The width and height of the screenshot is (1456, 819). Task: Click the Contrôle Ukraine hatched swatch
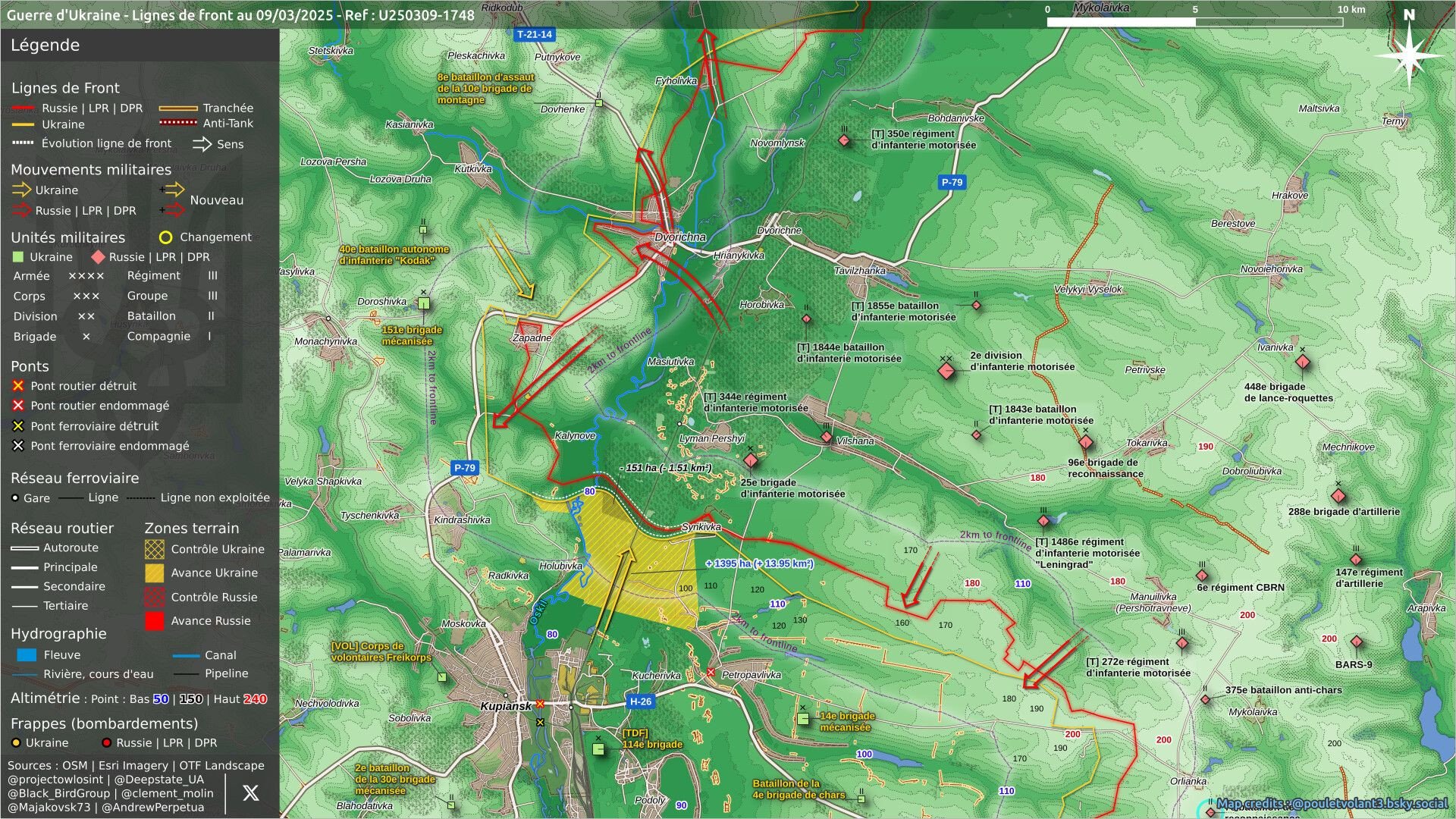(154, 549)
